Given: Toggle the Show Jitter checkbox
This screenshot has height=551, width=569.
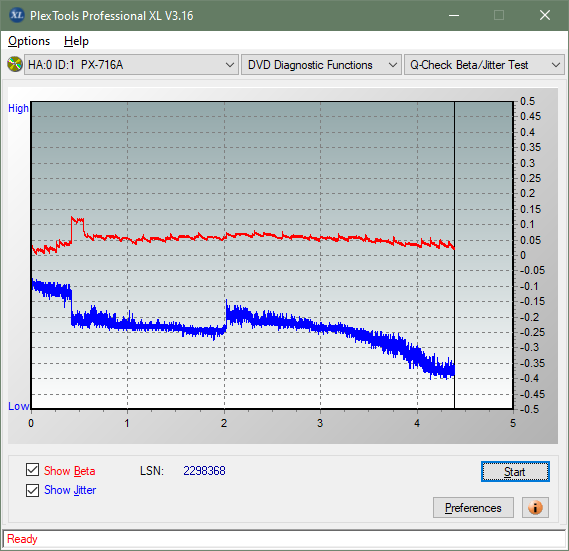Looking at the screenshot, I should tap(32, 490).
